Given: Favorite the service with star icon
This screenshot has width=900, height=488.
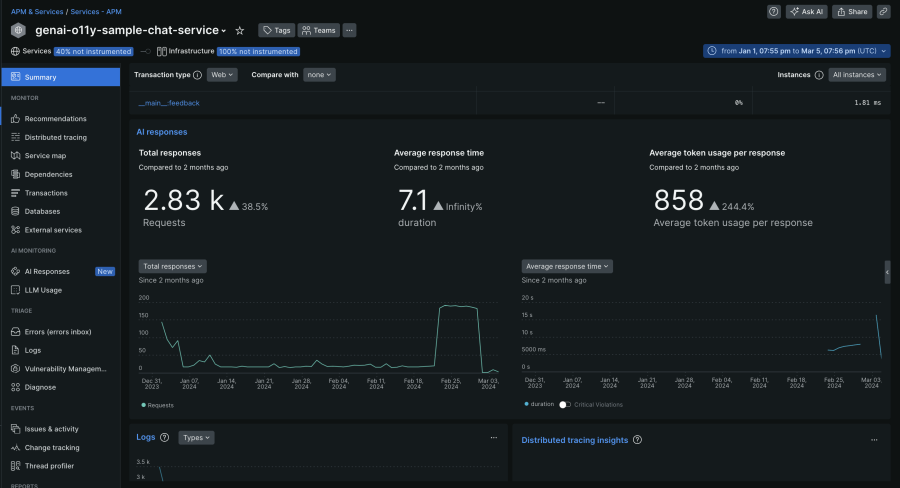Looking at the screenshot, I should pos(240,31).
